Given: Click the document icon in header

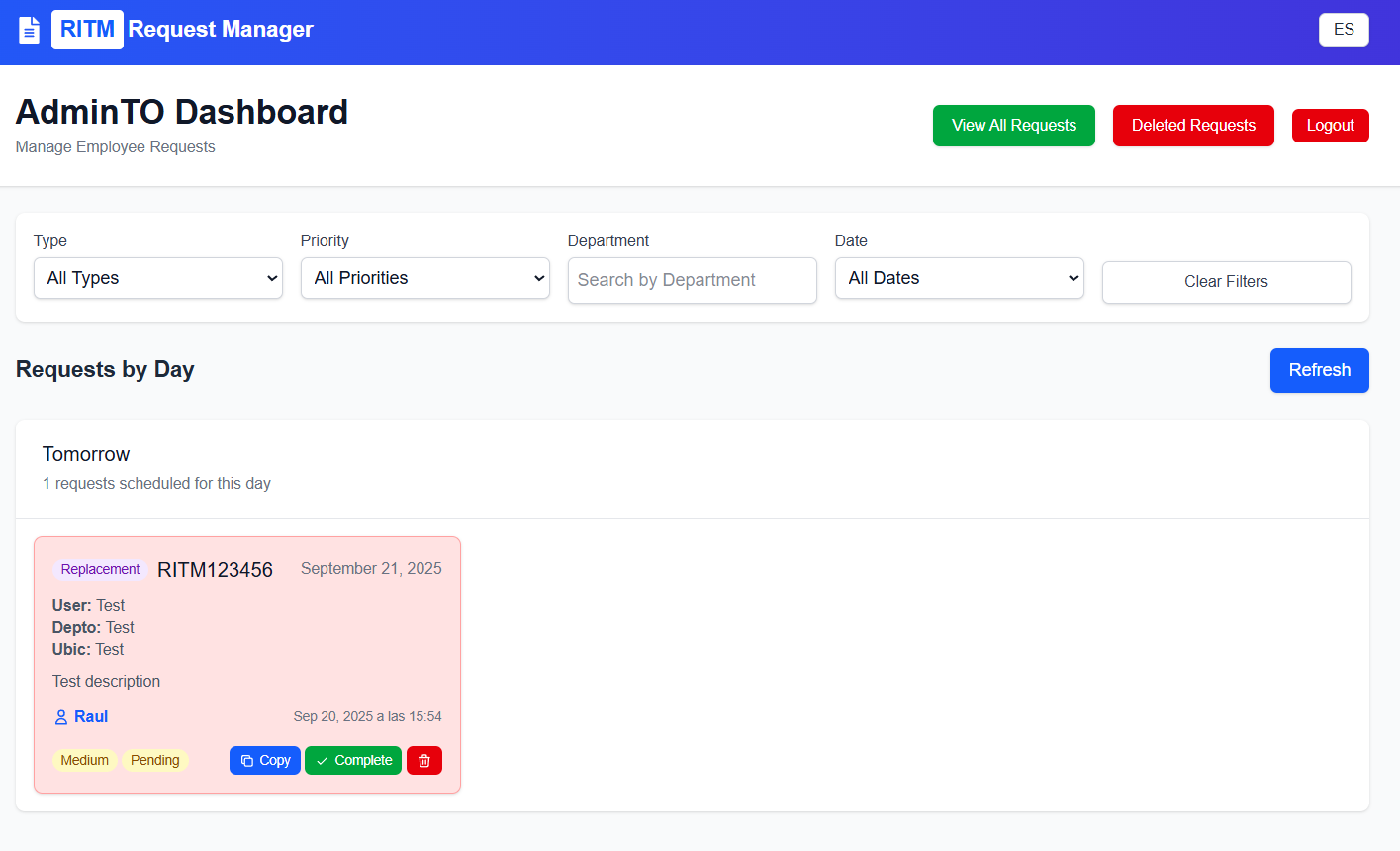Looking at the screenshot, I should [x=30, y=30].
